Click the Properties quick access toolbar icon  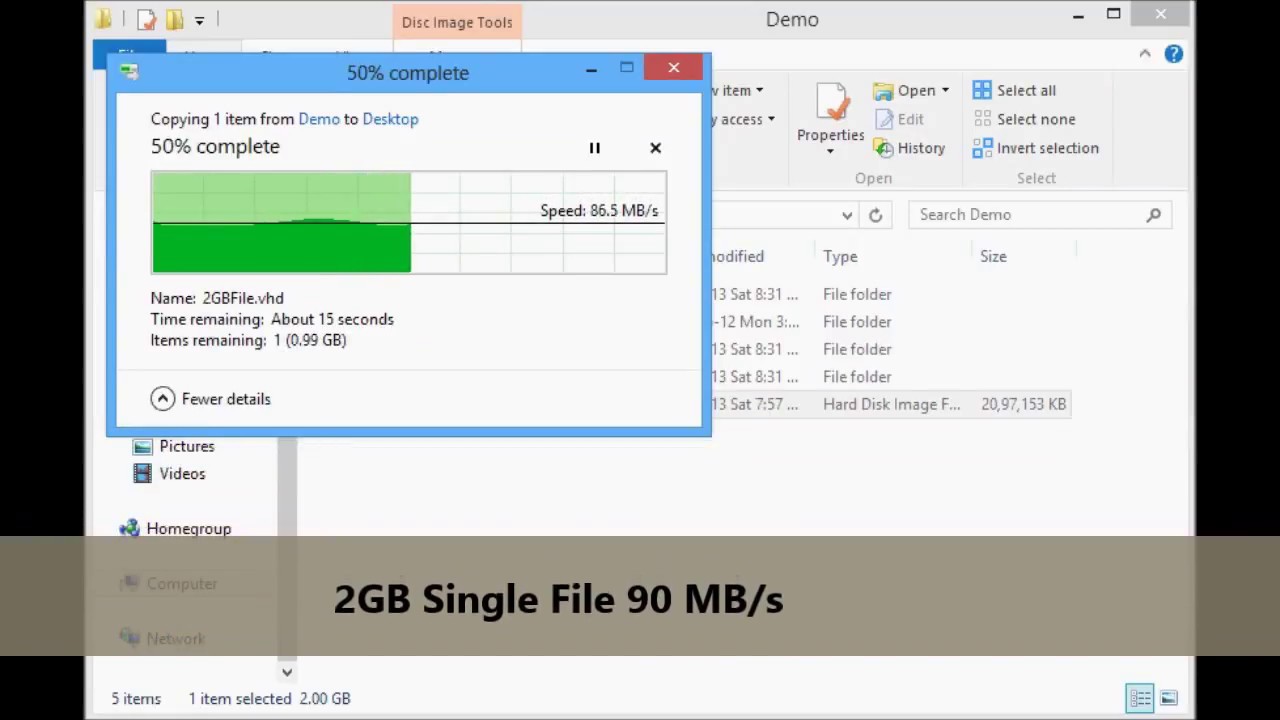click(x=147, y=19)
